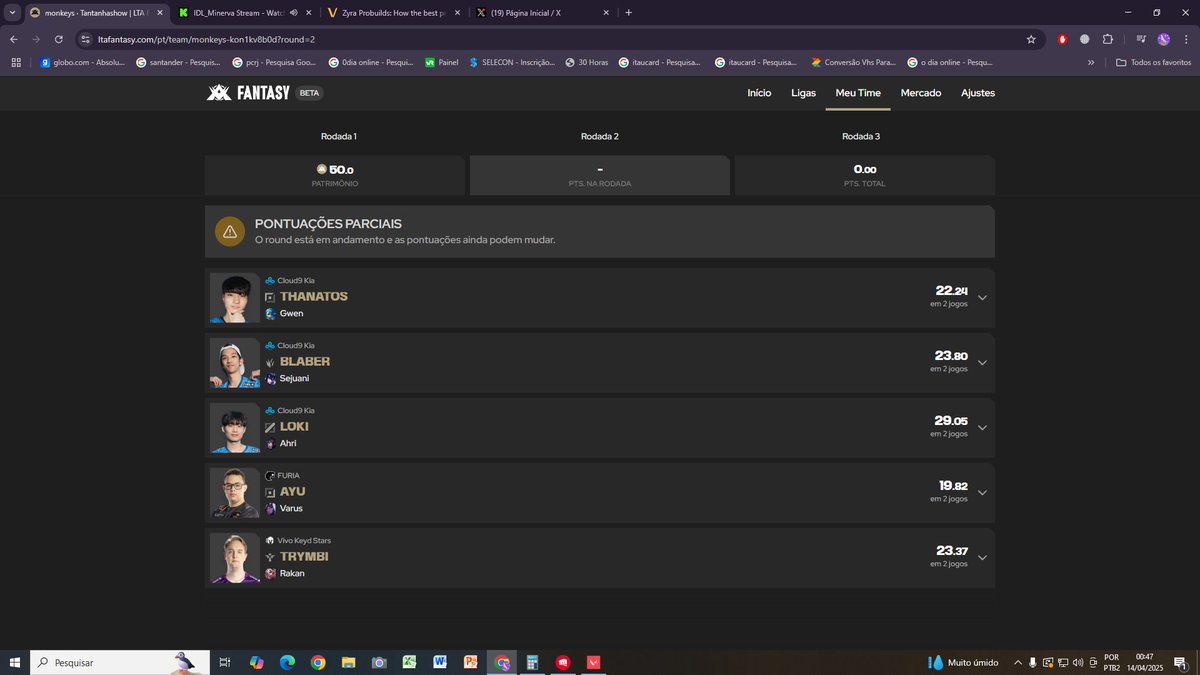Click TRYMBI support role icon
Screen dimensions: 1200x675
point(270,557)
